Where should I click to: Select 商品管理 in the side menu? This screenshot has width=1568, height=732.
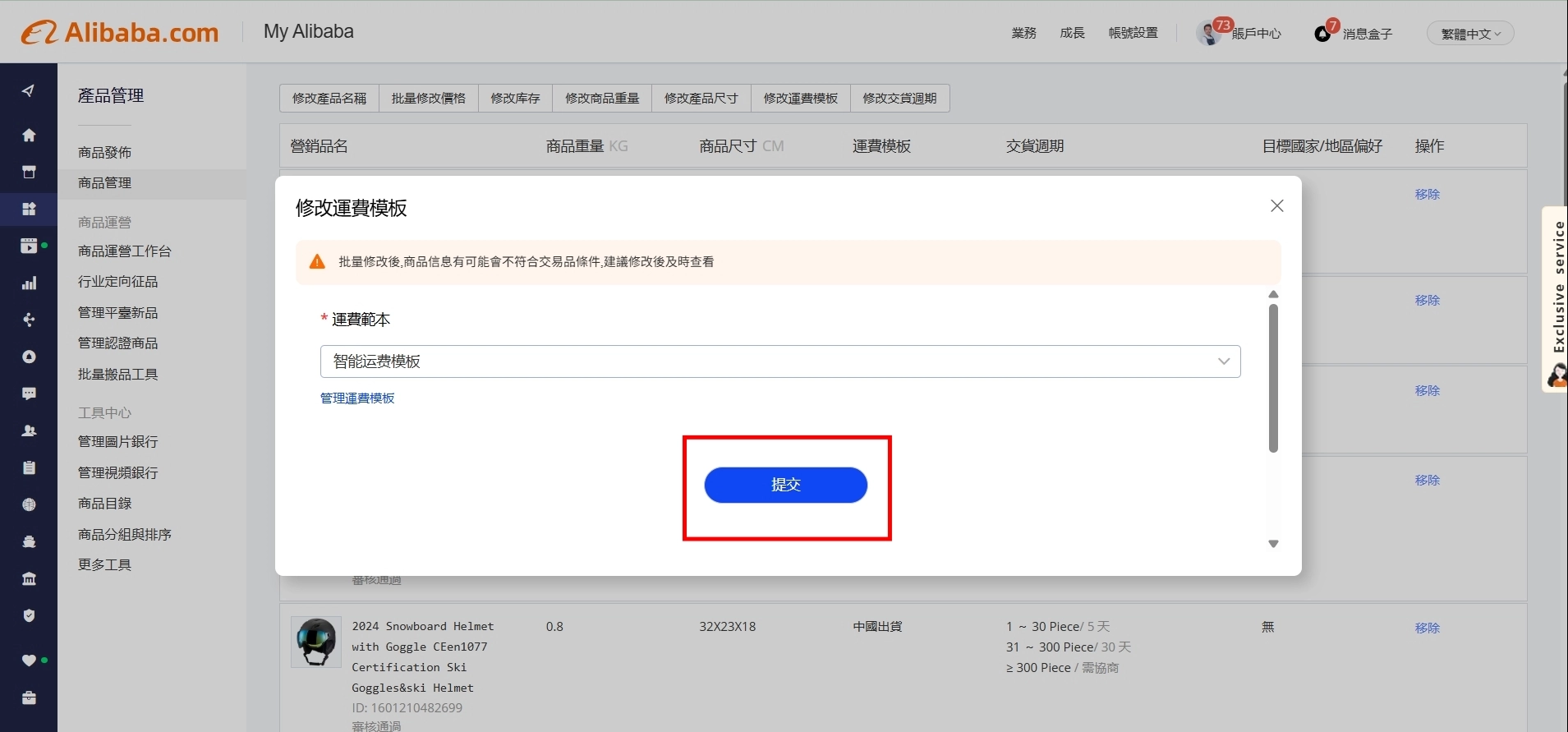104,183
